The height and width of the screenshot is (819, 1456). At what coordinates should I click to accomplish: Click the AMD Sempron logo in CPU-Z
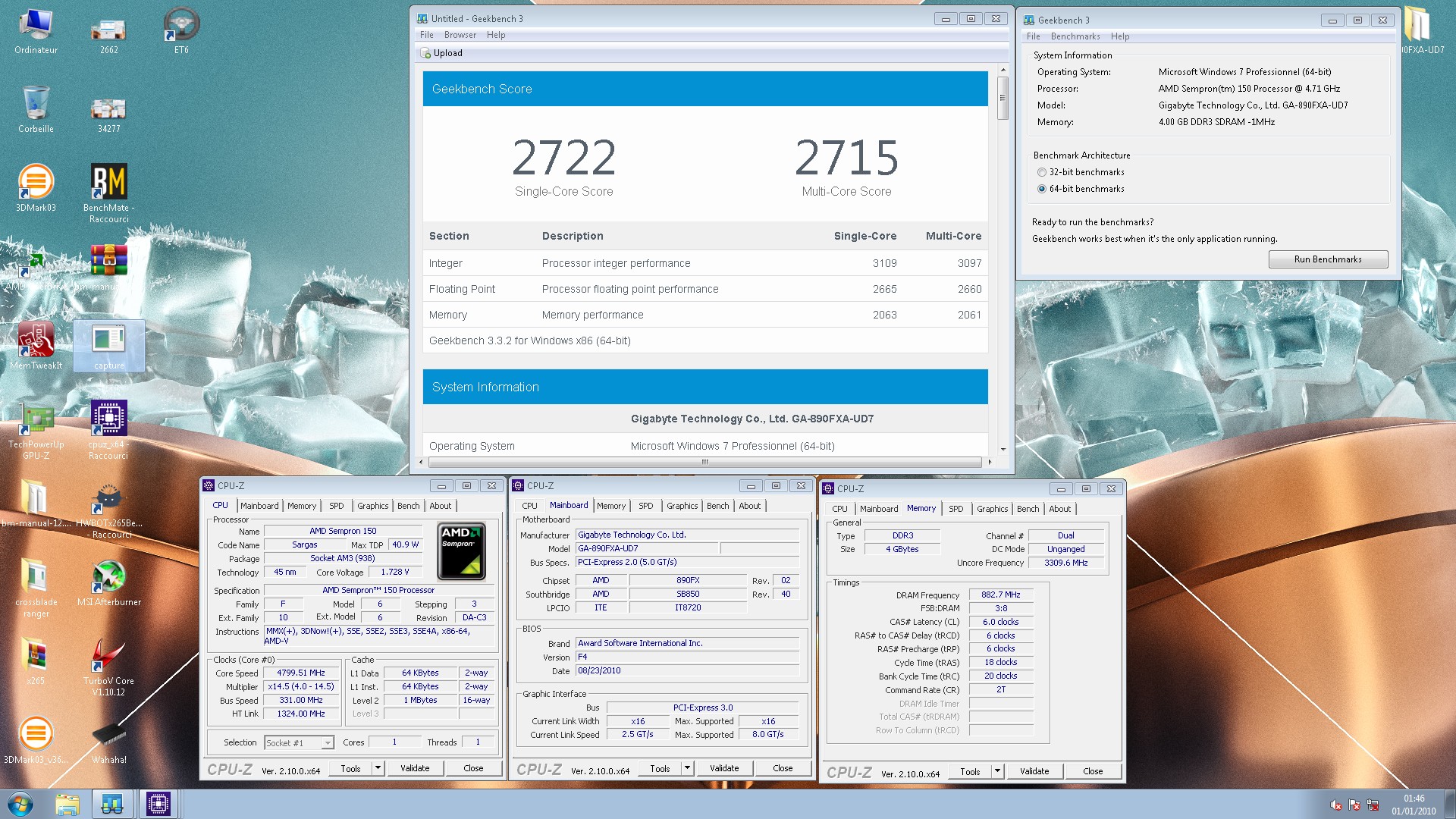point(461,552)
